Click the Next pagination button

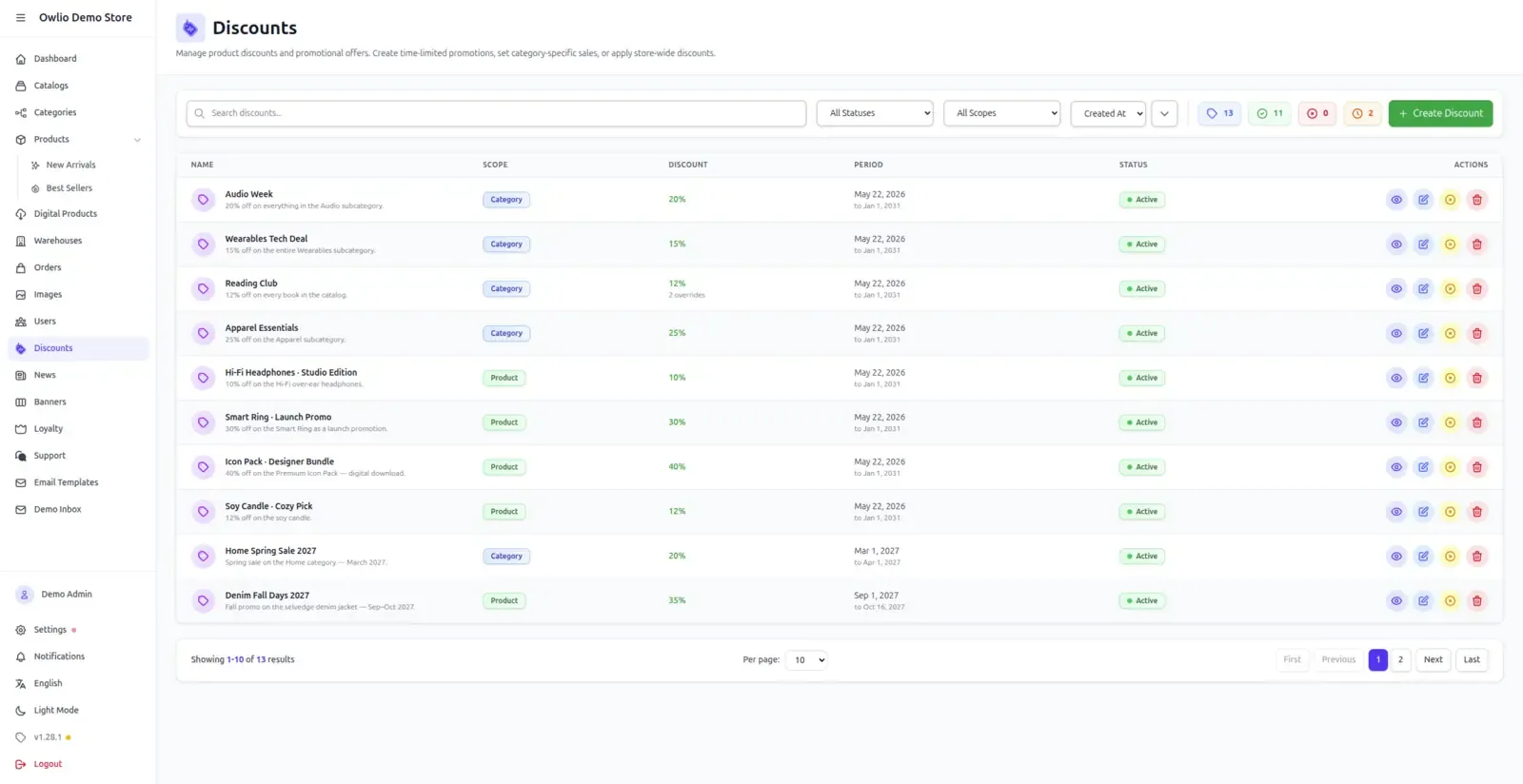(x=1433, y=659)
